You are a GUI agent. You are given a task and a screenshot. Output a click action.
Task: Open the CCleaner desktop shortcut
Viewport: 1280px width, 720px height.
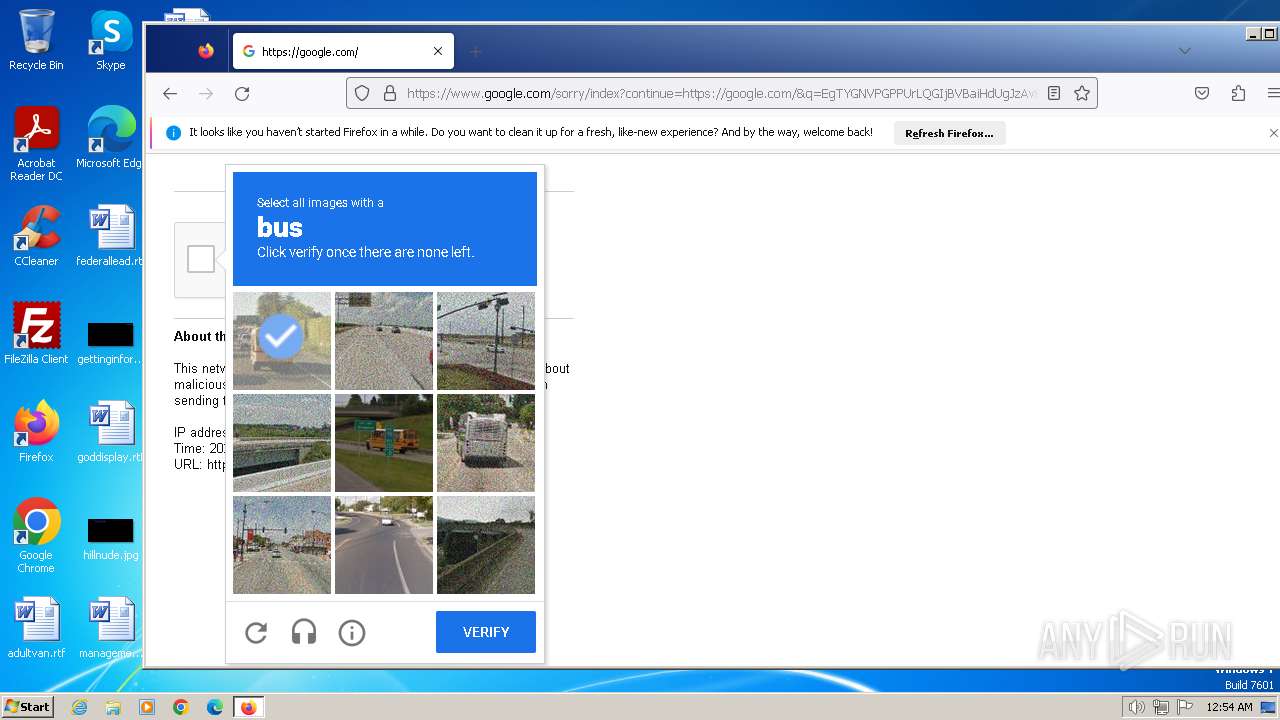click(36, 235)
